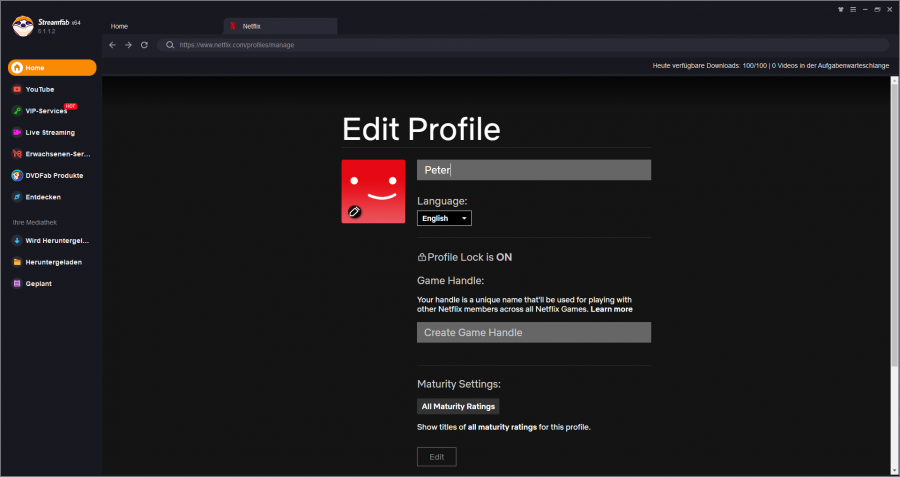Screen dimensions: 900x477
Task: Open the Home section in sidebar
Action: pyautogui.click(x=52, y=68)
